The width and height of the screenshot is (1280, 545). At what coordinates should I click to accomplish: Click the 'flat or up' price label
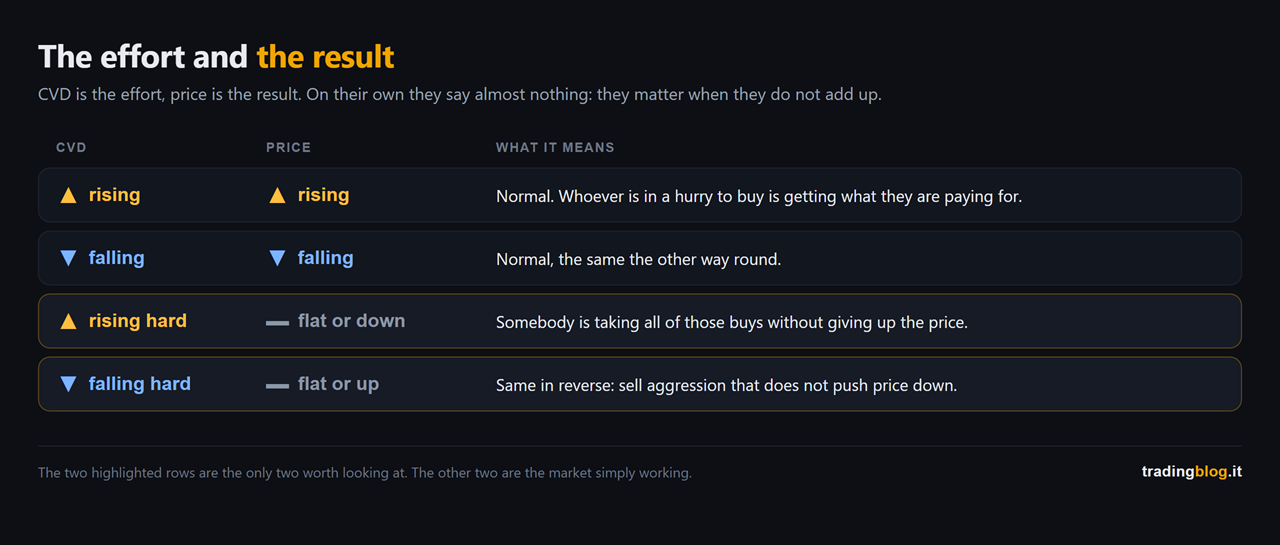pos(338,384)
